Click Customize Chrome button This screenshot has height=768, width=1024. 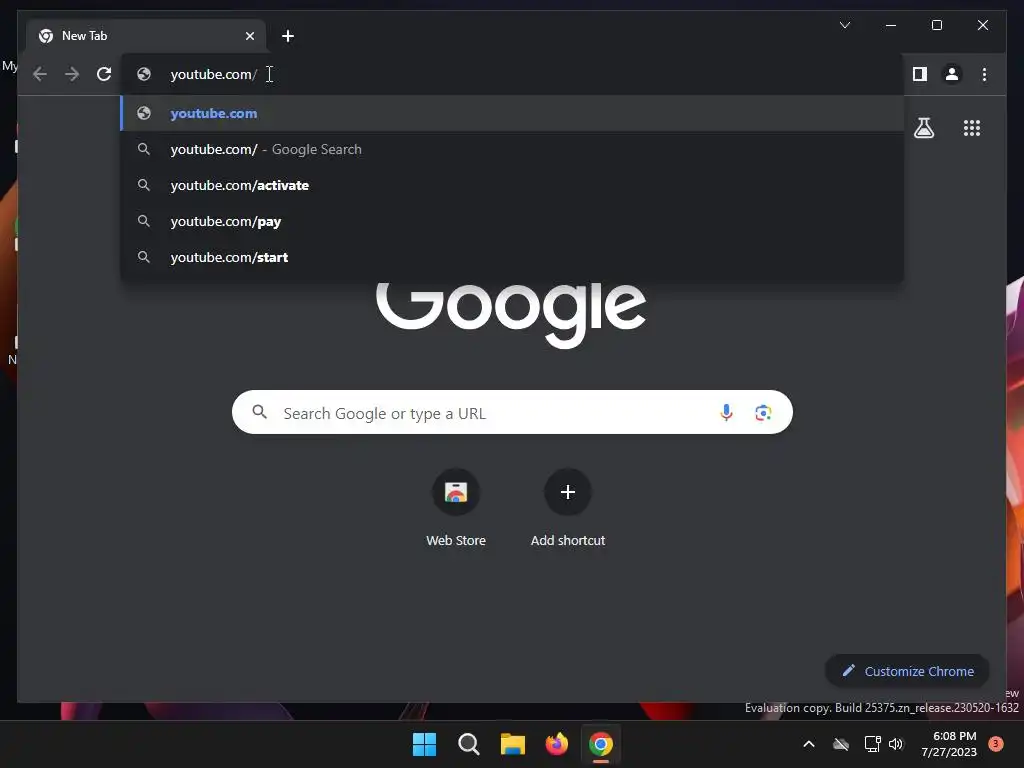(x=907, y=671)
